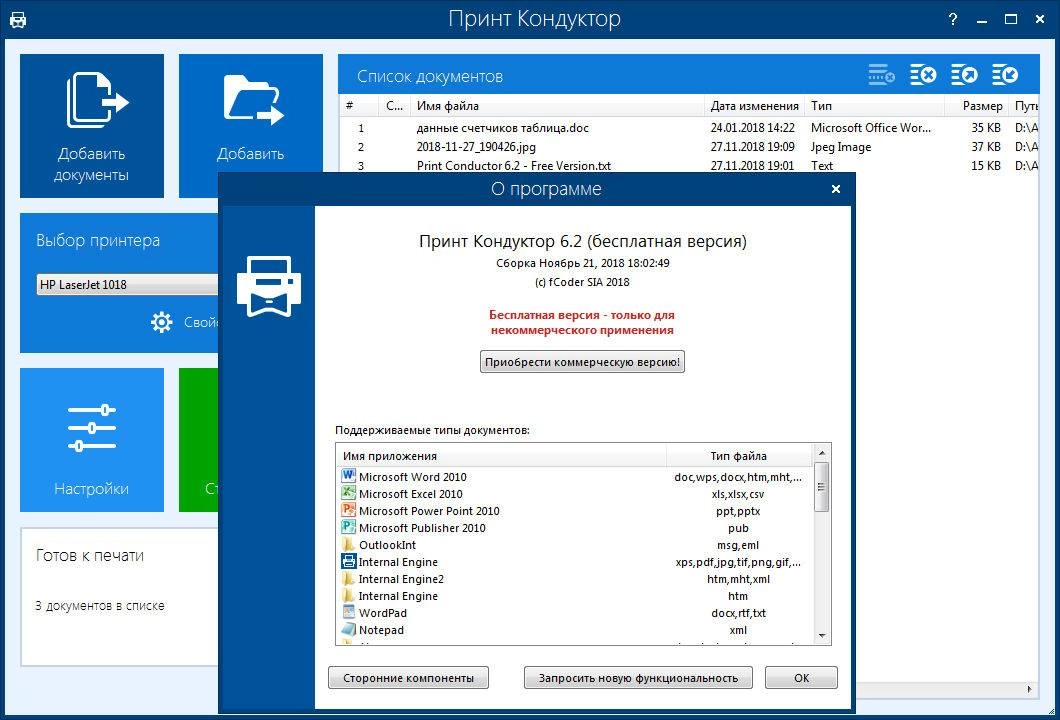Sort documents by Дата изменения column
Image resolution: width=1060 pixels, height=720 pixels.
[x=754, y=105]
